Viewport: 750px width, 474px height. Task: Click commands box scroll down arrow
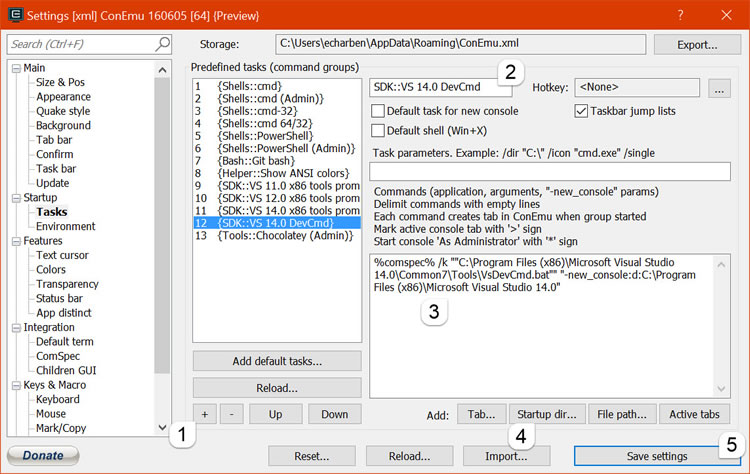click(721, 389)
